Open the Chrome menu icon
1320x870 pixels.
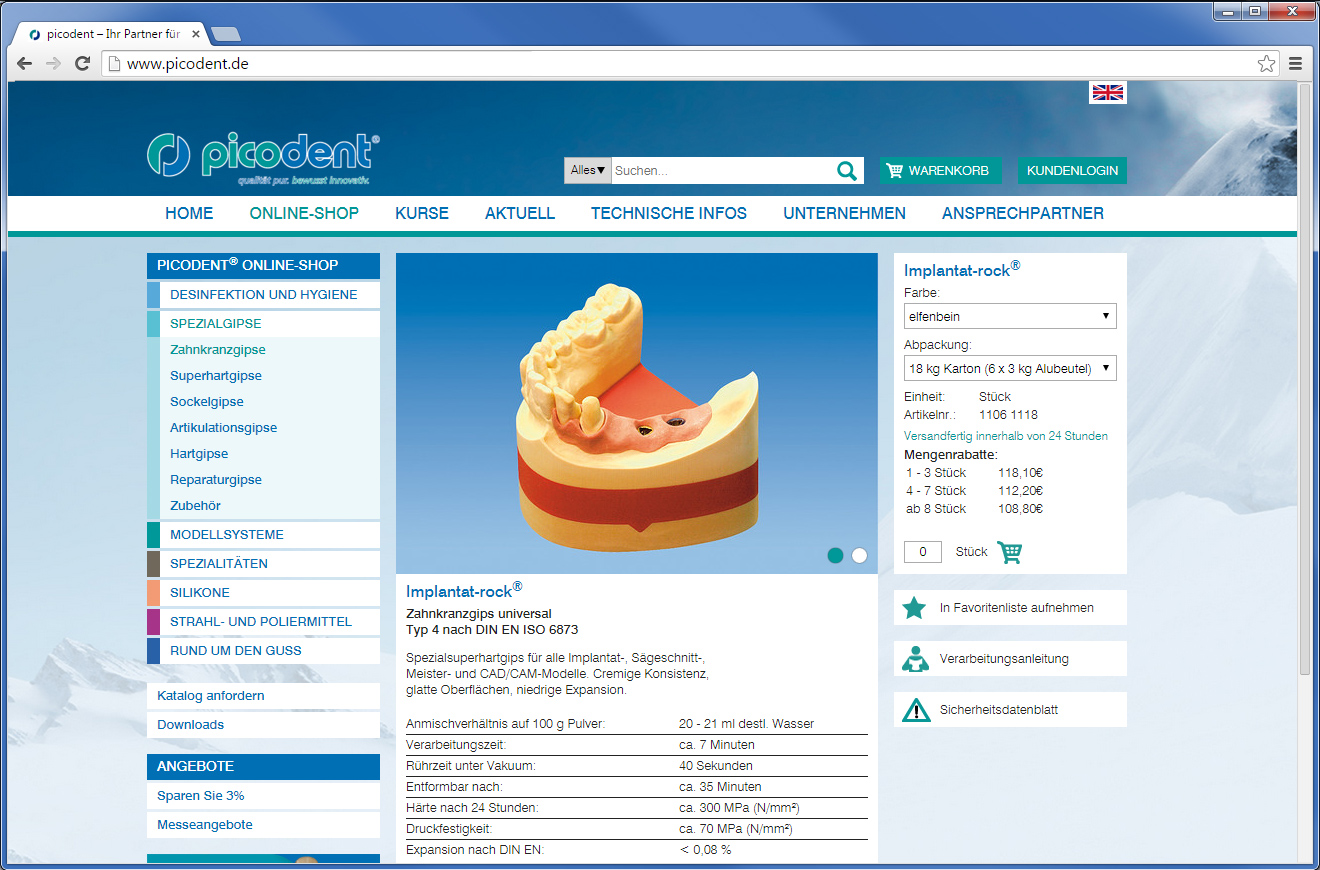click(1295, 64)
